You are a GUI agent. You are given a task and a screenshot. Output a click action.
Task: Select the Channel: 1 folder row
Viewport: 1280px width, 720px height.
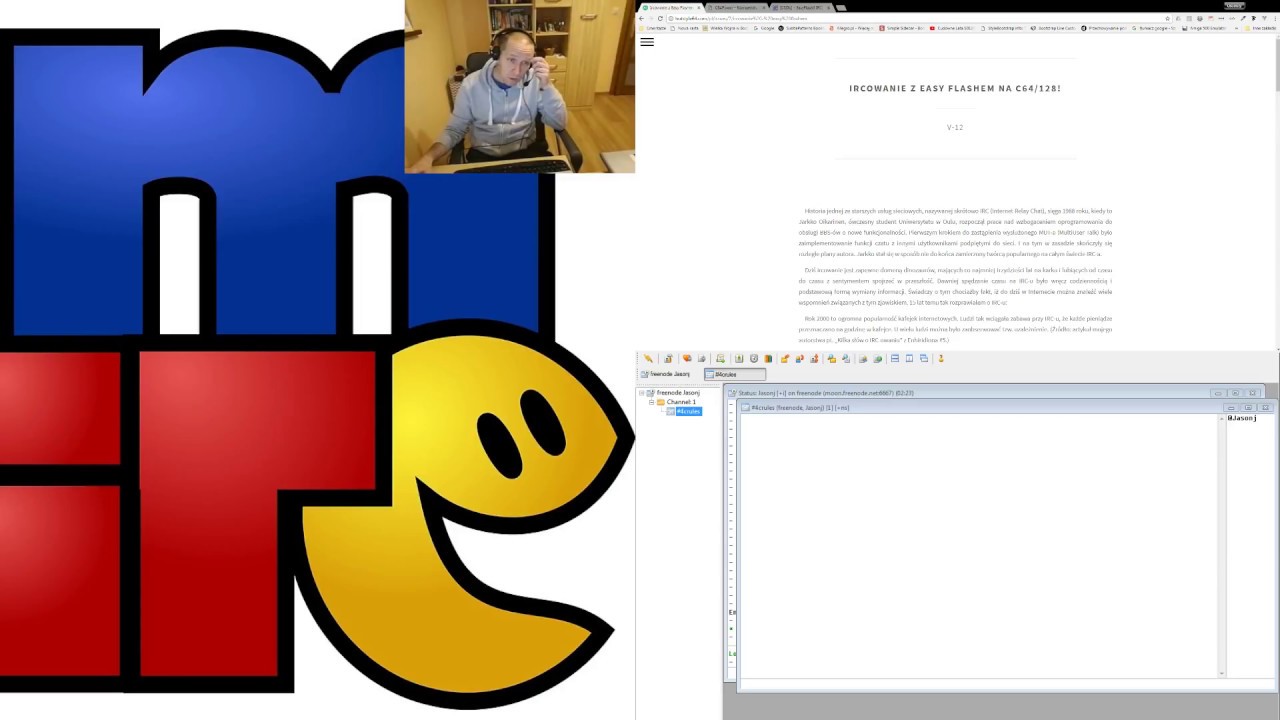[681, 402]
